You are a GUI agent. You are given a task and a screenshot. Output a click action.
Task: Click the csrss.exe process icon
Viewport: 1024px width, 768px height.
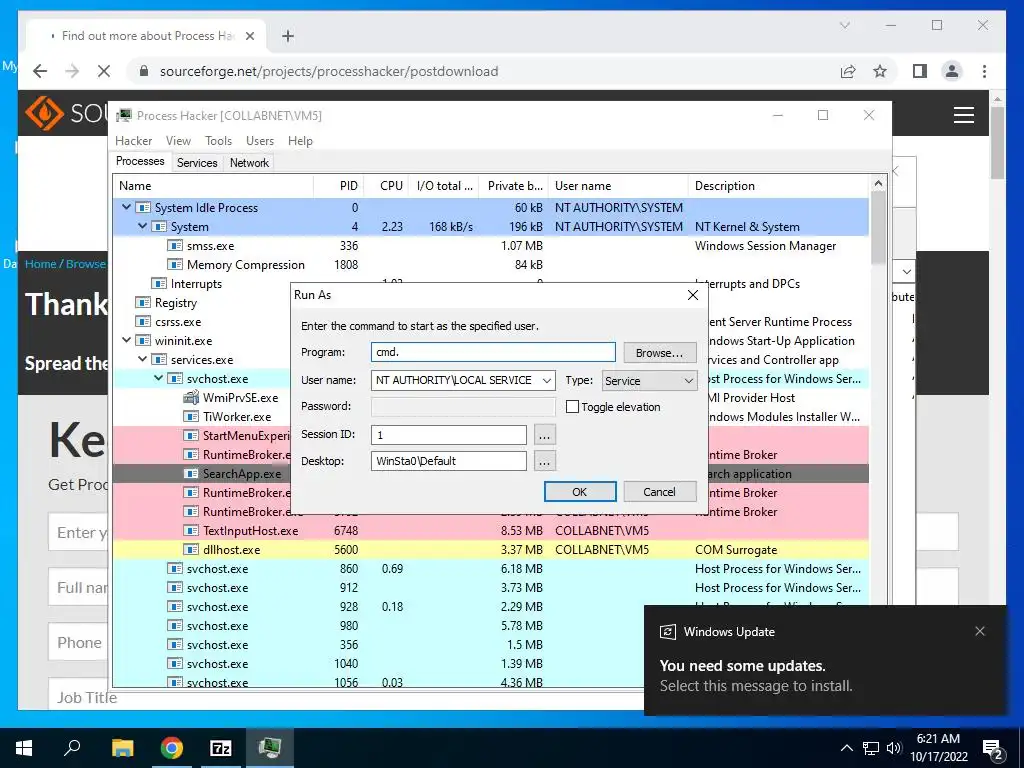click(x=142, y=321)
